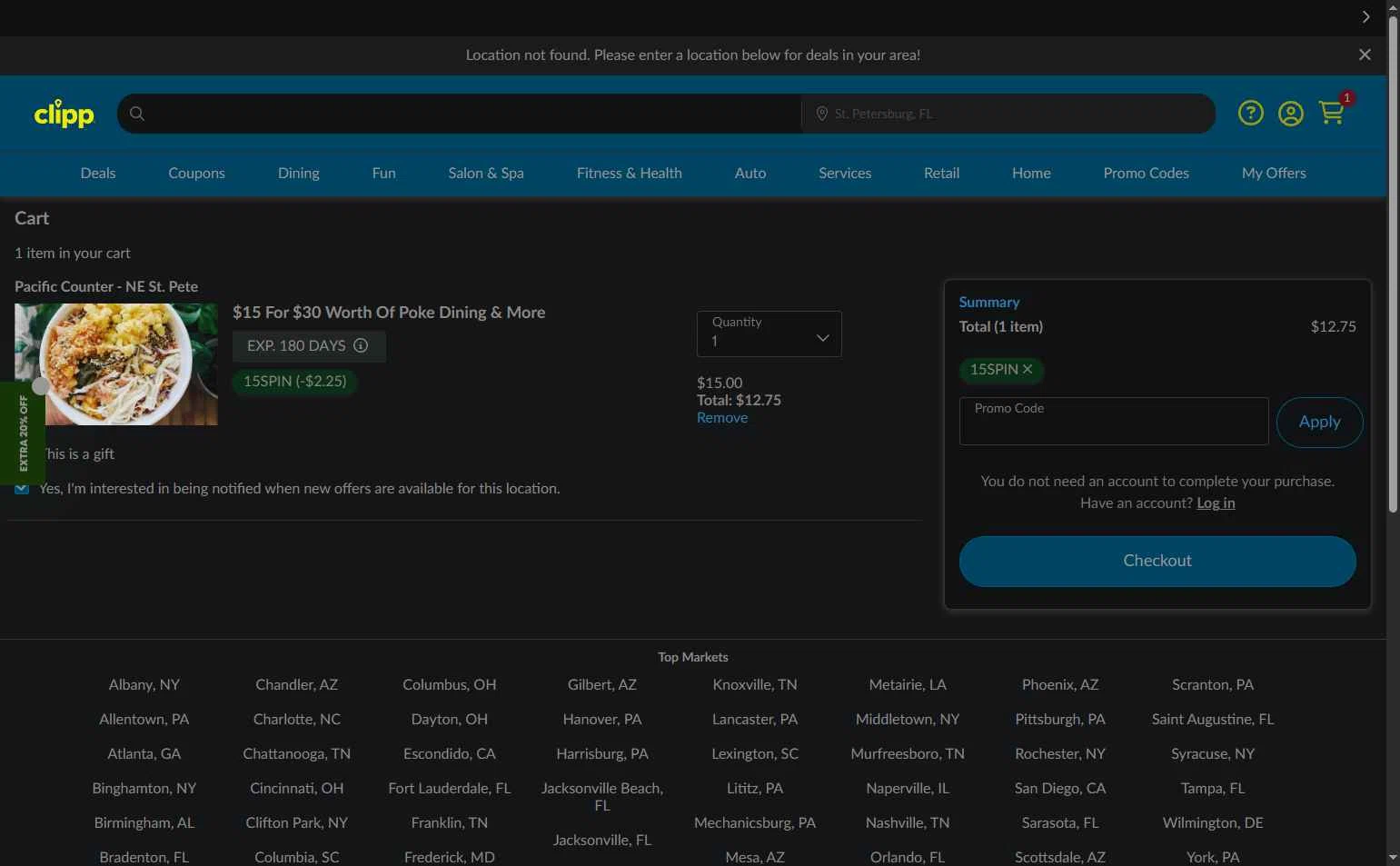Click the Extra 20% Off side tab
Screen dimensions: 1400x866
[22, 433]
